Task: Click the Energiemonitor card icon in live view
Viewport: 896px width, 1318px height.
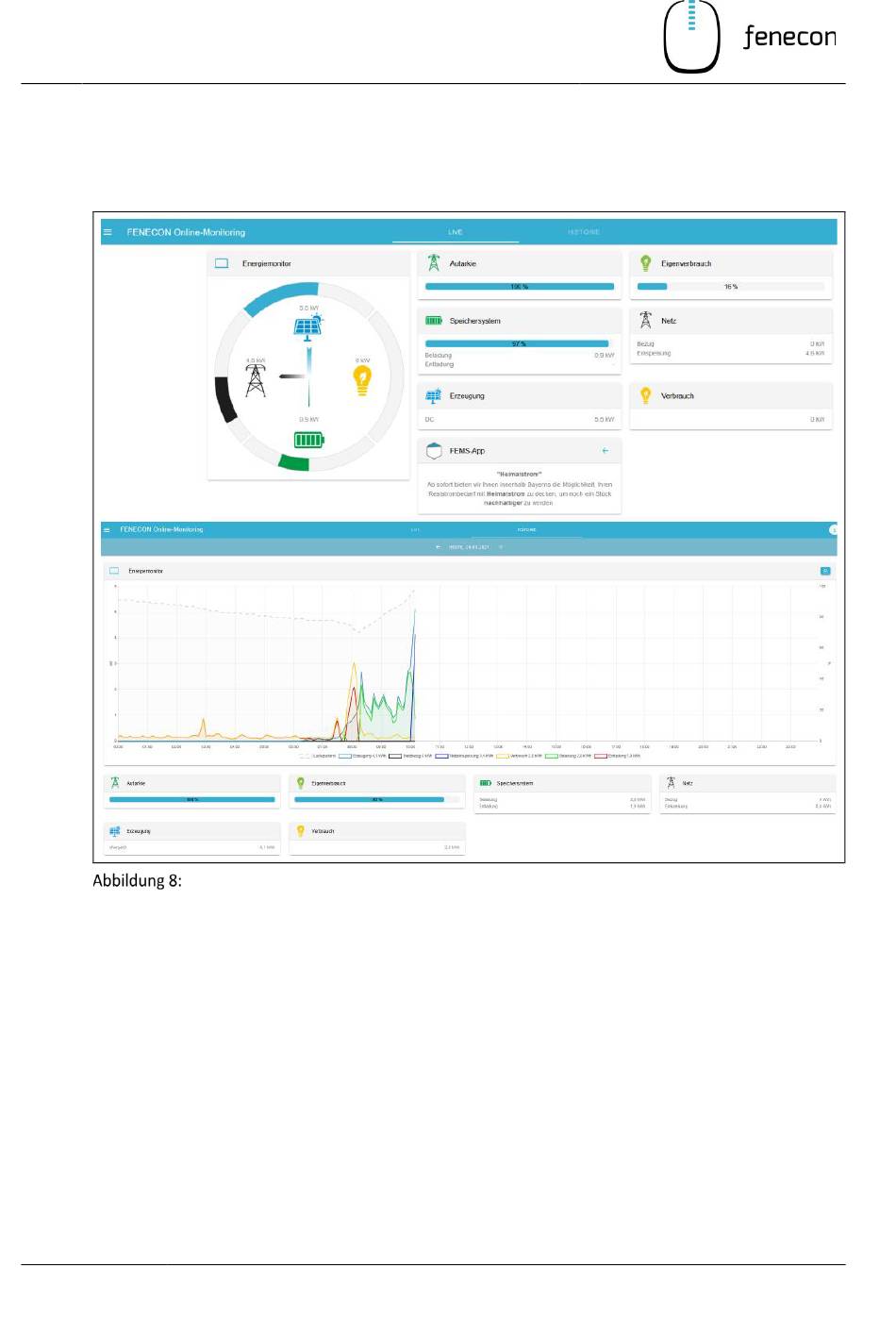Action: tap(222, 263)
